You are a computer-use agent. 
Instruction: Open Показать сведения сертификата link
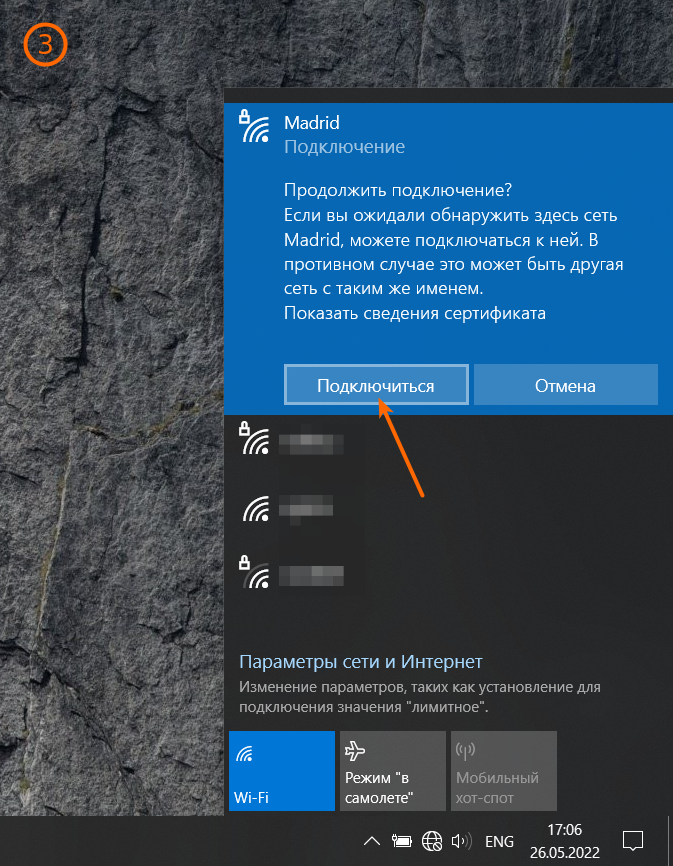[x=415, y=313]
